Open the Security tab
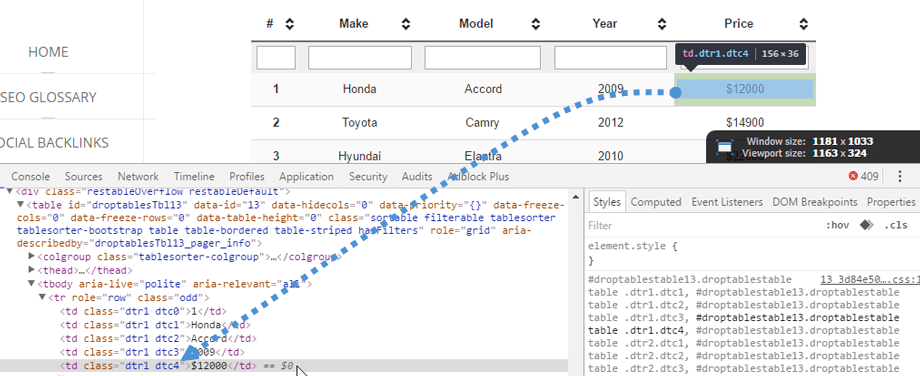 coord(368,176)
